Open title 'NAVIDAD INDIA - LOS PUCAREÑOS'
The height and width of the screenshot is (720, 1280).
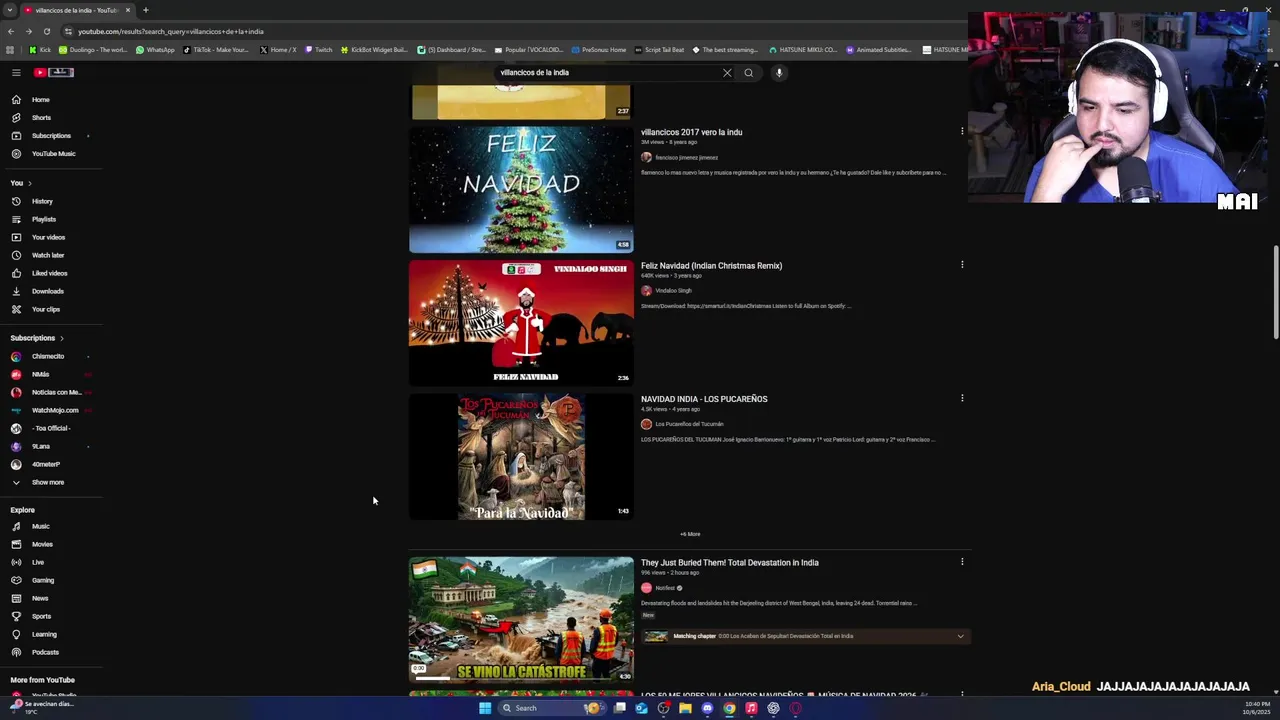point(704,399)
